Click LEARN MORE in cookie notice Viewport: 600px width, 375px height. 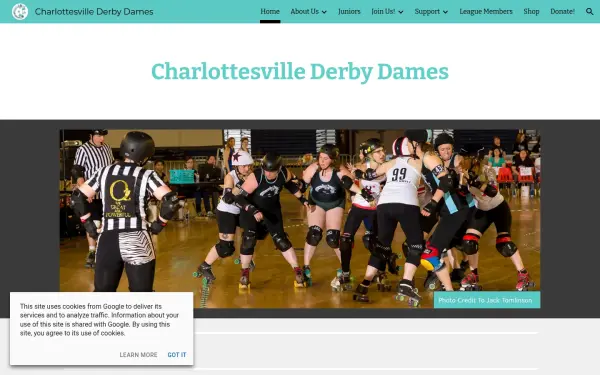[x=138, y=355]
